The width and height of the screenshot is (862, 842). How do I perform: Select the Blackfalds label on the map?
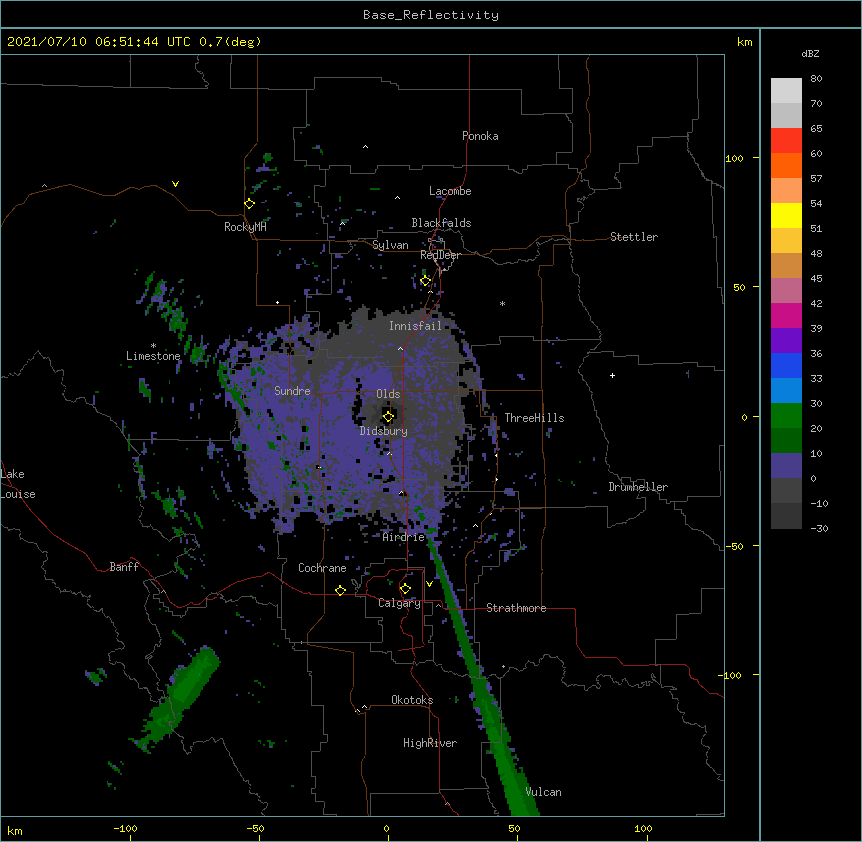pos(441,223)
